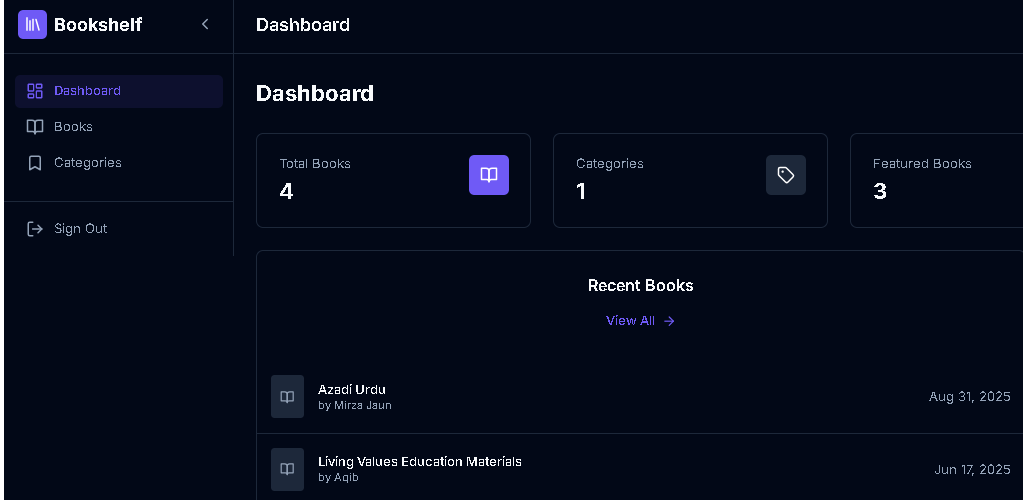Image resolution: width=1023 pixels, height=500 pixels.
Task: Select the Featured Books stat card
Action: [x=935, y=180]
